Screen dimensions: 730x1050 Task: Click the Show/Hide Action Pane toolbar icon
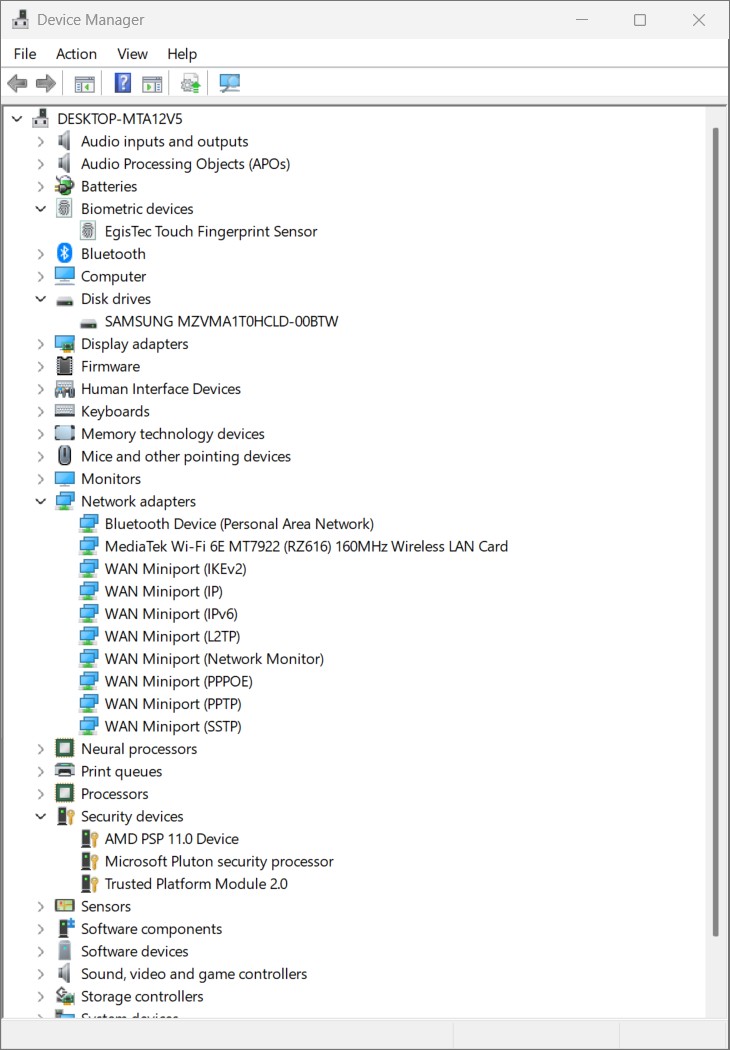coord(152,83)
